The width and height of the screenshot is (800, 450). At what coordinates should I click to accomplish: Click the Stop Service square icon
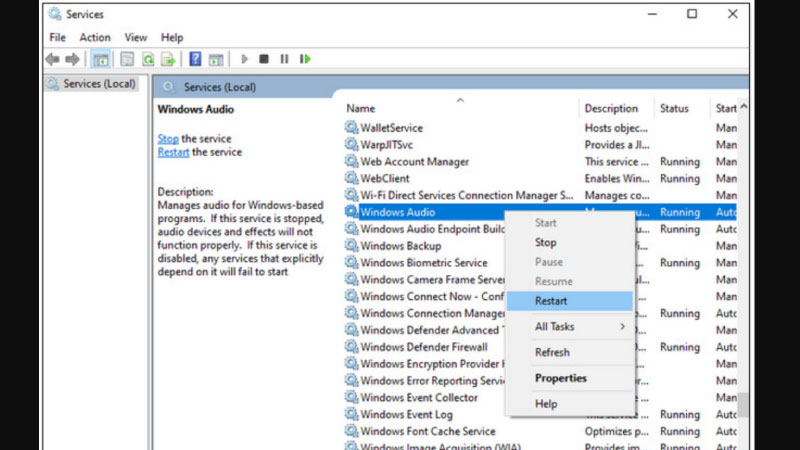click(264, 59)
